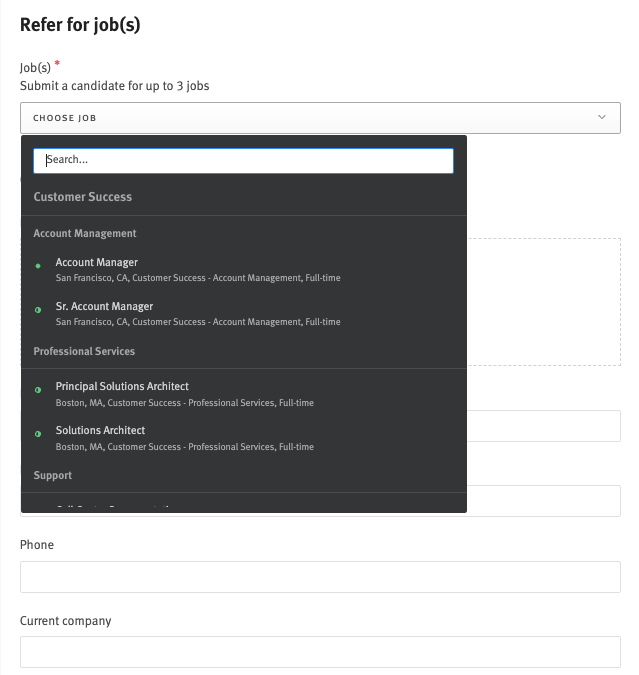This screenshot has width=639, height=675.
Task: Click status dot beside Sr. Account Manager
Action: coord(38,310)
